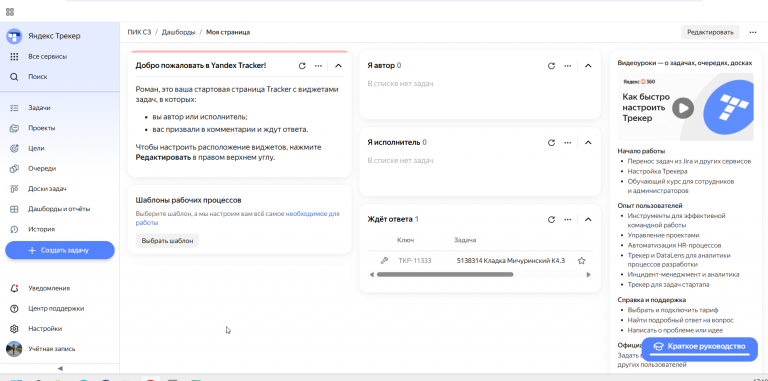The height and width of the screenshot is (381, 768).
Task: Click the Yandex Tracker logo icon
Action: point(14,36)
